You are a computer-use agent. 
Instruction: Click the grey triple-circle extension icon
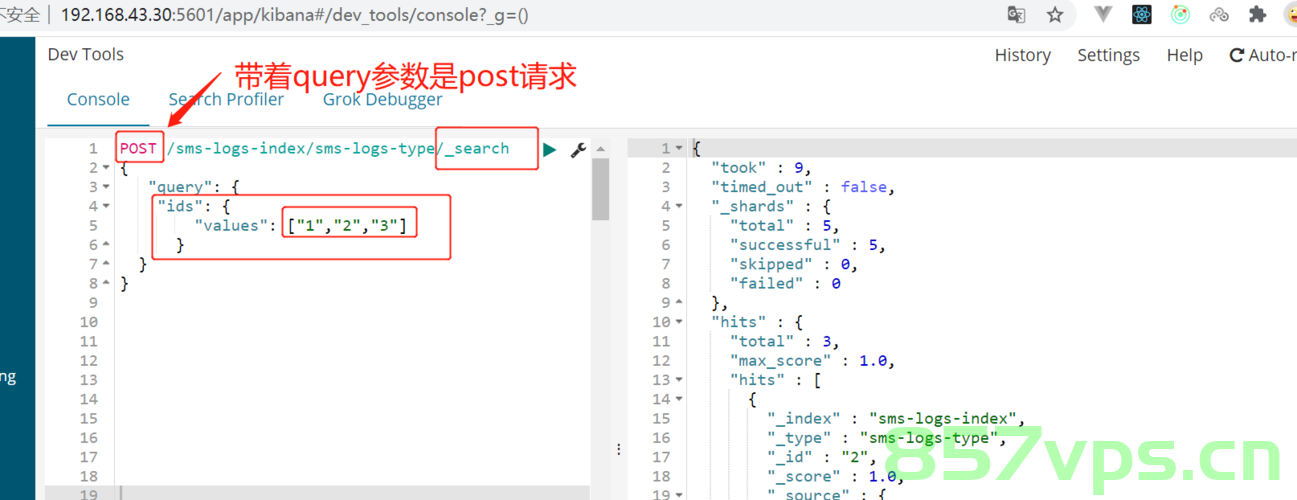[1219, 14]
